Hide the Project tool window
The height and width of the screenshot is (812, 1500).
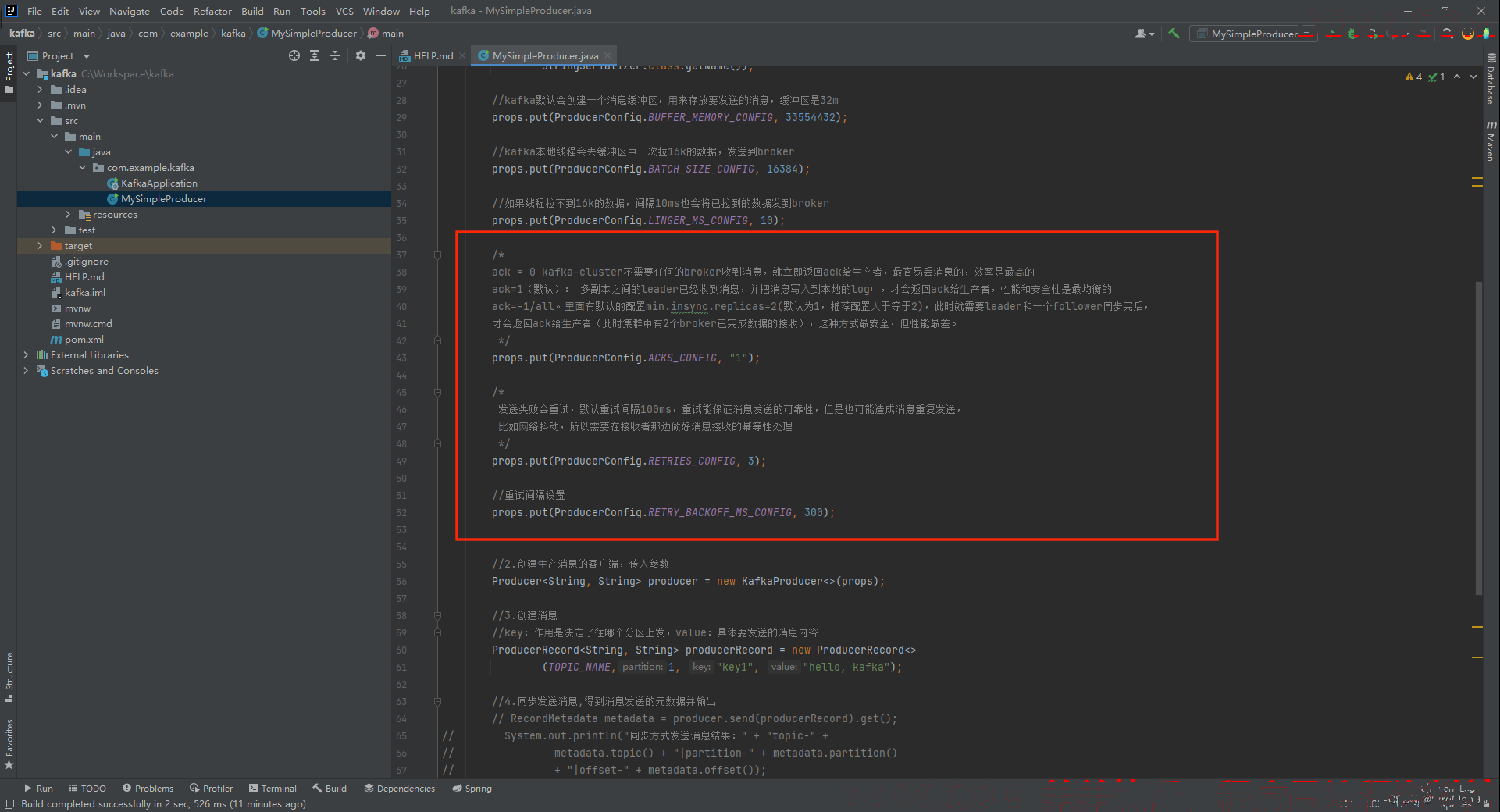(381, 55)
